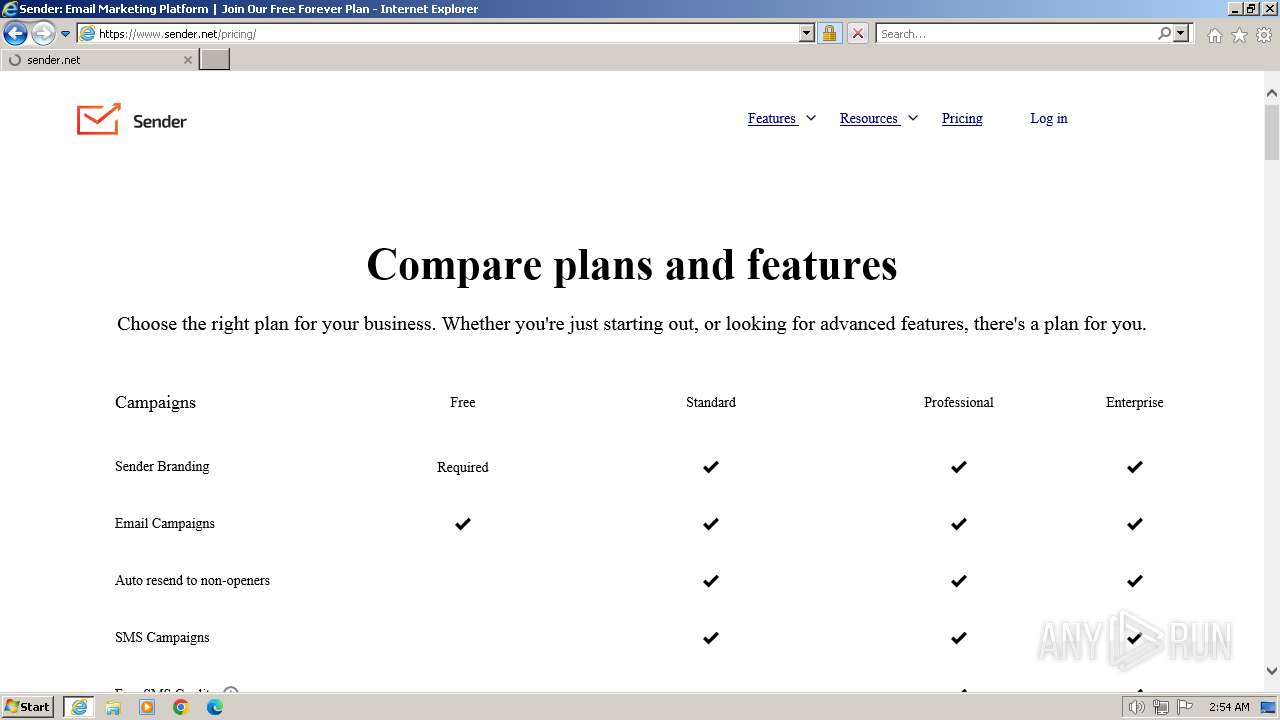Click Sender Branding checkmark under Standard
This screenshot has height=720, width=1280.
[x=711, y=467]
